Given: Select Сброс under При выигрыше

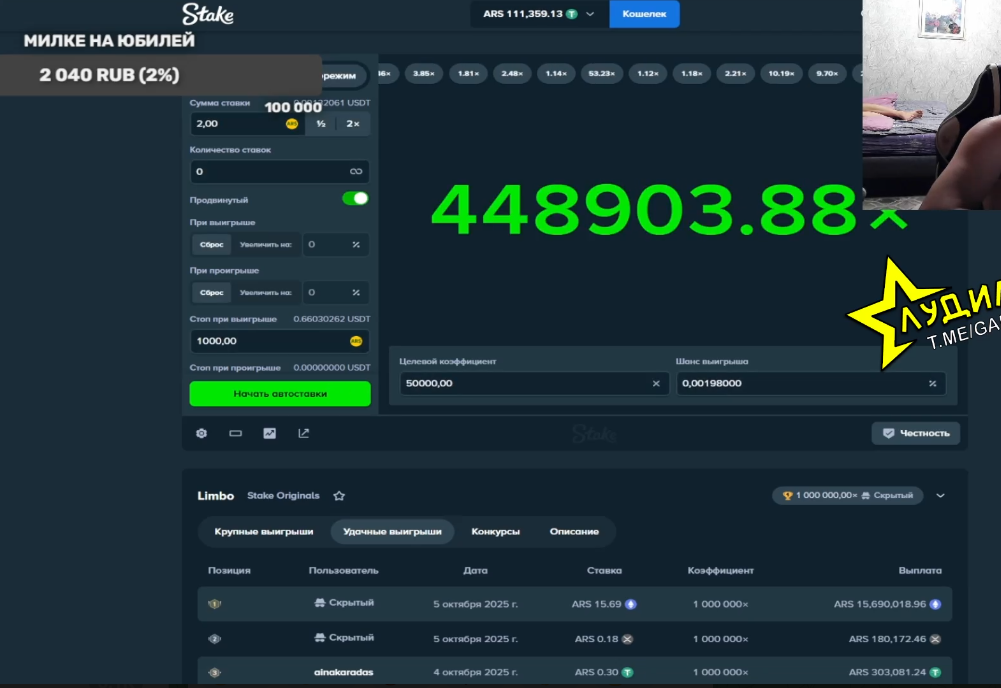Looking at the screenshot, I should click(211, 244).
